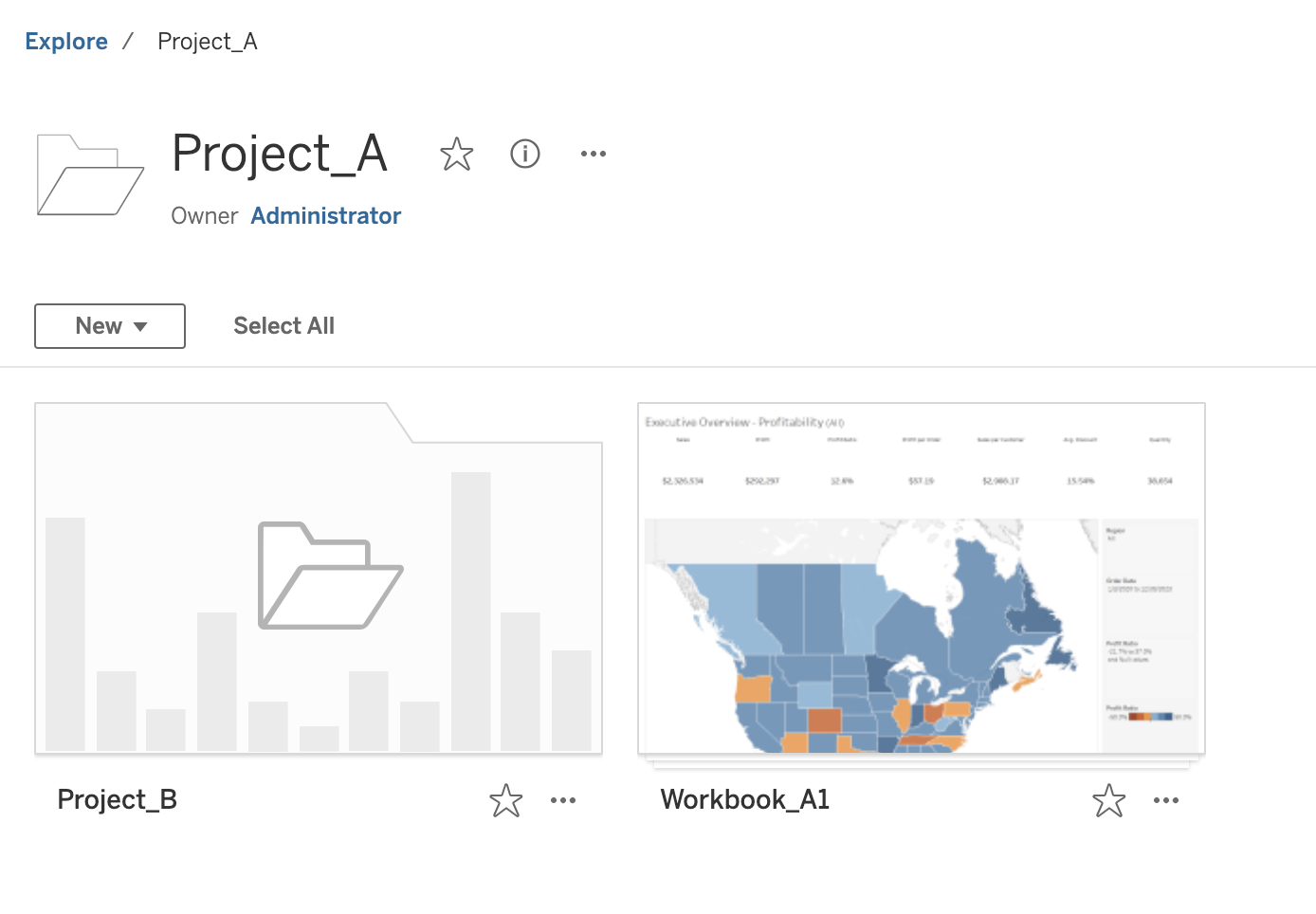Screen dimensions: 1316x914
Task: Open the Project_A details info icon
Action: [525, 154]
